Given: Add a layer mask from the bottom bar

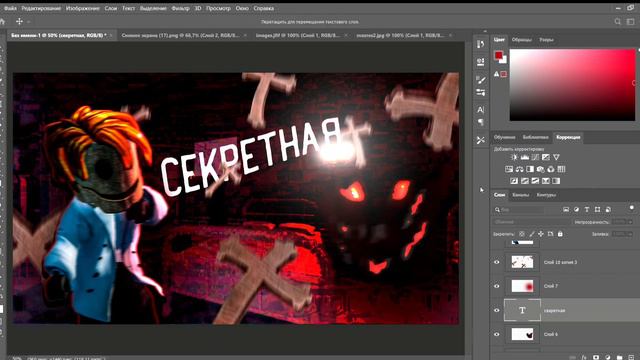Looking at the screenshot, I should click(596, 357).
